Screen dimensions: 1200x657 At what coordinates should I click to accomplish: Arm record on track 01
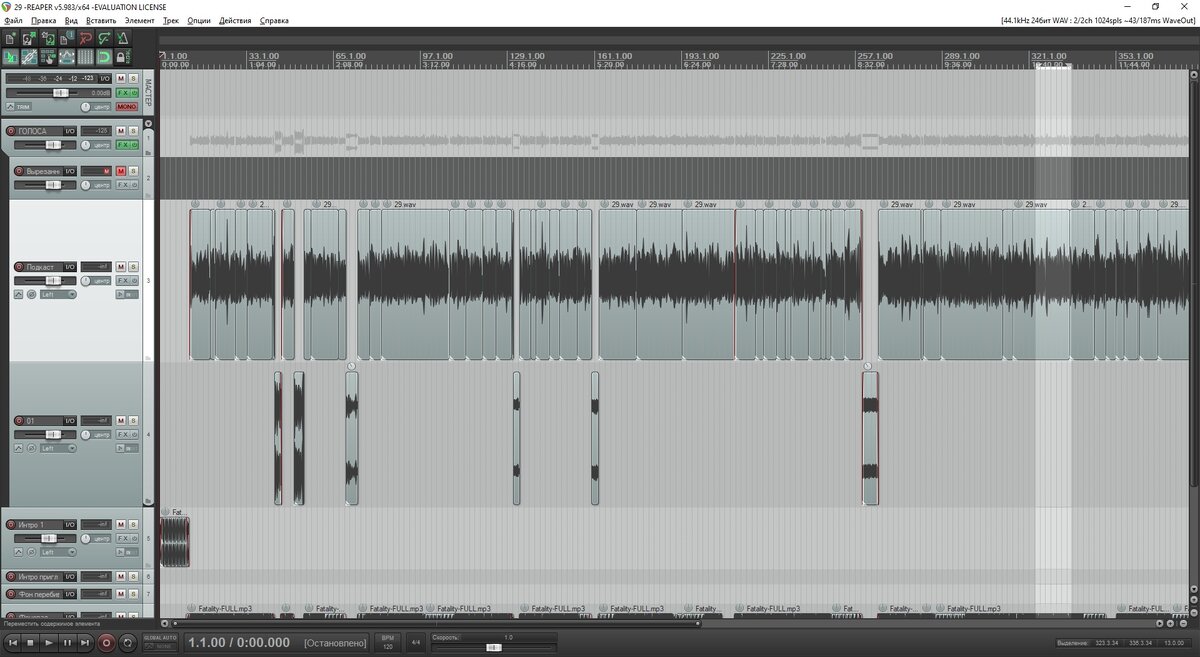coord(19,421)
